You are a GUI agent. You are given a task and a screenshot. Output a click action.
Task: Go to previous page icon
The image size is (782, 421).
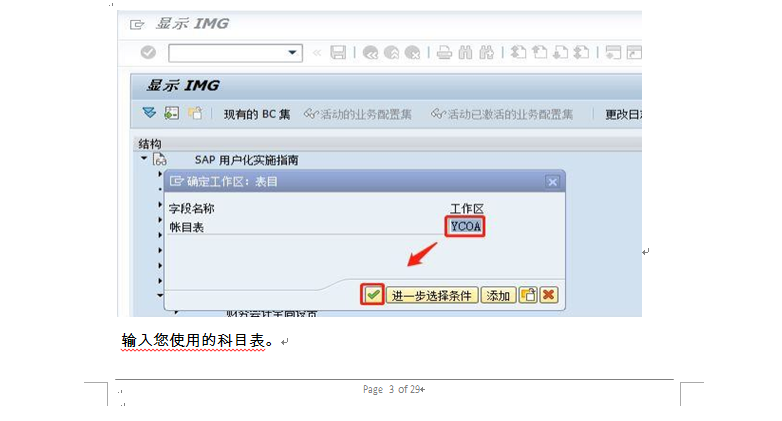(540, 52)
